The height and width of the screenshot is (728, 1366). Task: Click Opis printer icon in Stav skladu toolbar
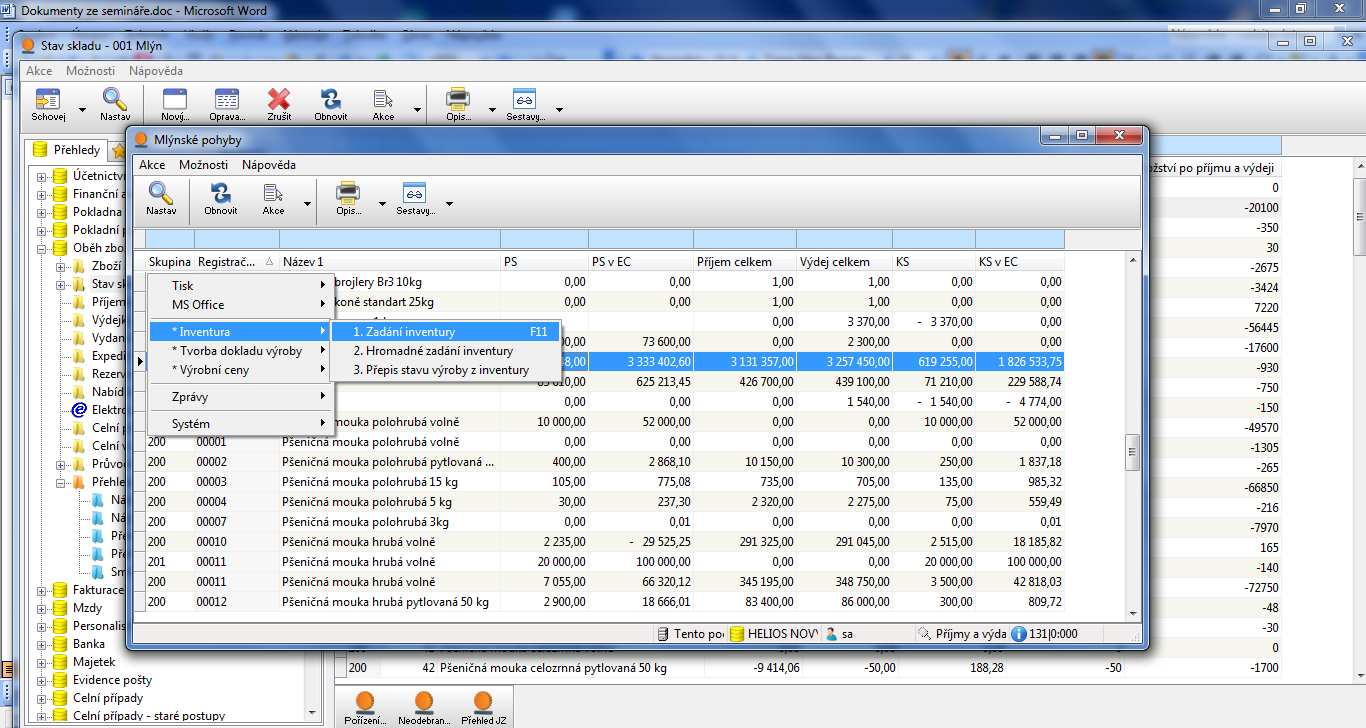point(458,99)
